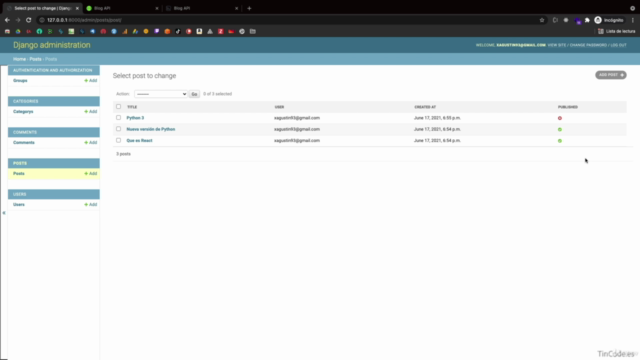Check the Que es React checkbox
The height and width of the screenshot is (360, 640).
pos(118,140)
